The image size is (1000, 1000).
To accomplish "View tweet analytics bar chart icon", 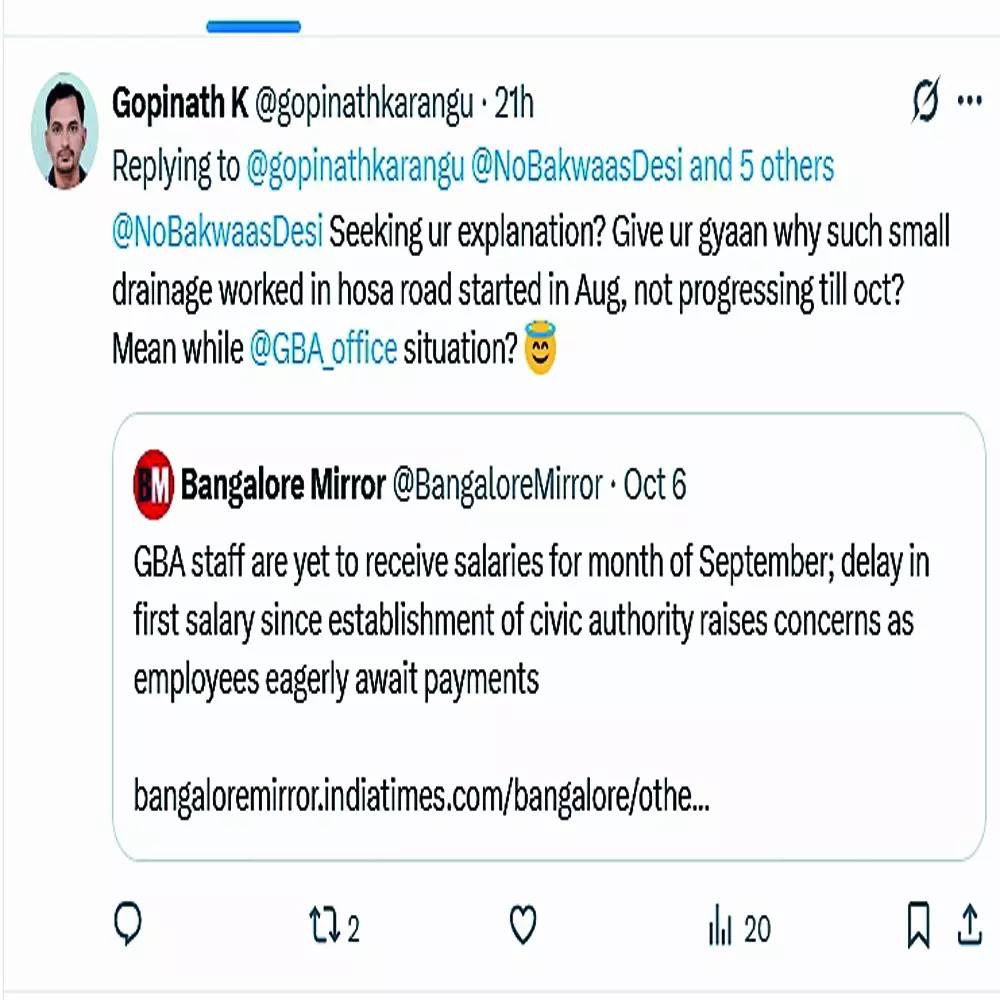I will coord(720,928).
